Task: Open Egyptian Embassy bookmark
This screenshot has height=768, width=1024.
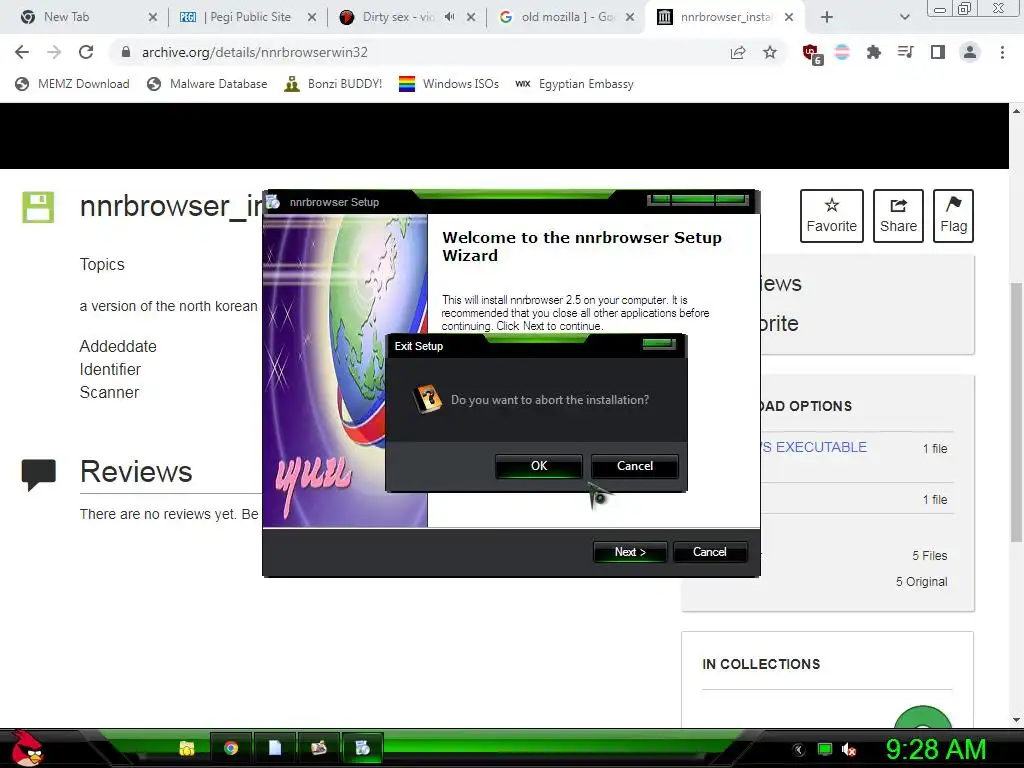Action: tap(574, 84)
